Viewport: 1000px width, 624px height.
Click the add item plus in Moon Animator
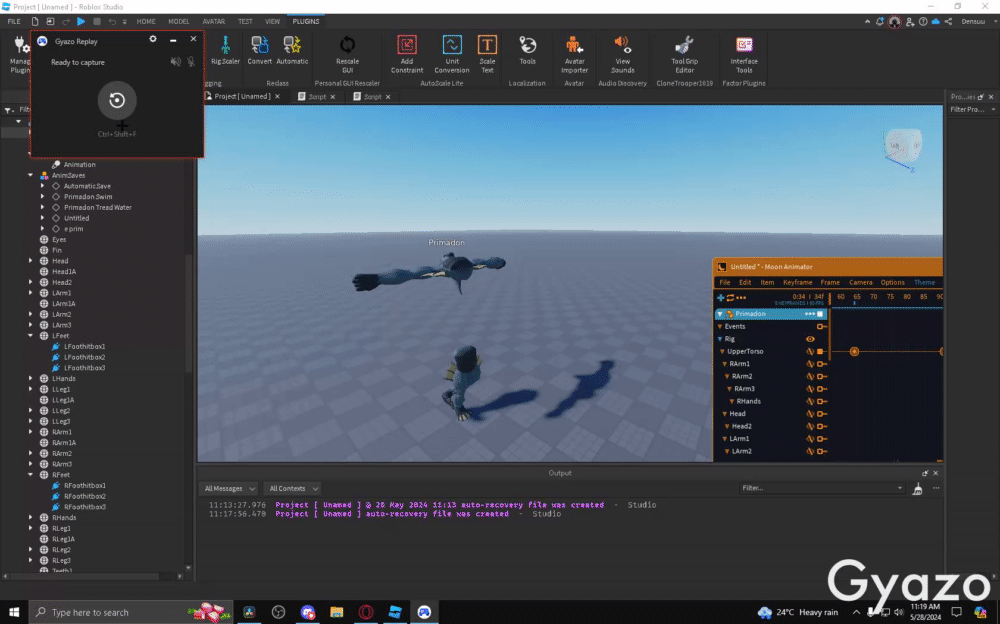coord(721,297)
